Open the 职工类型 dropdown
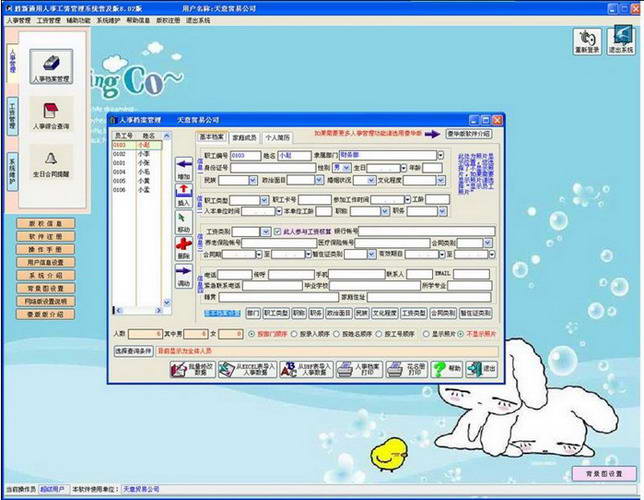This screenshot has width=644, height=500. click(x=264, y=200)
